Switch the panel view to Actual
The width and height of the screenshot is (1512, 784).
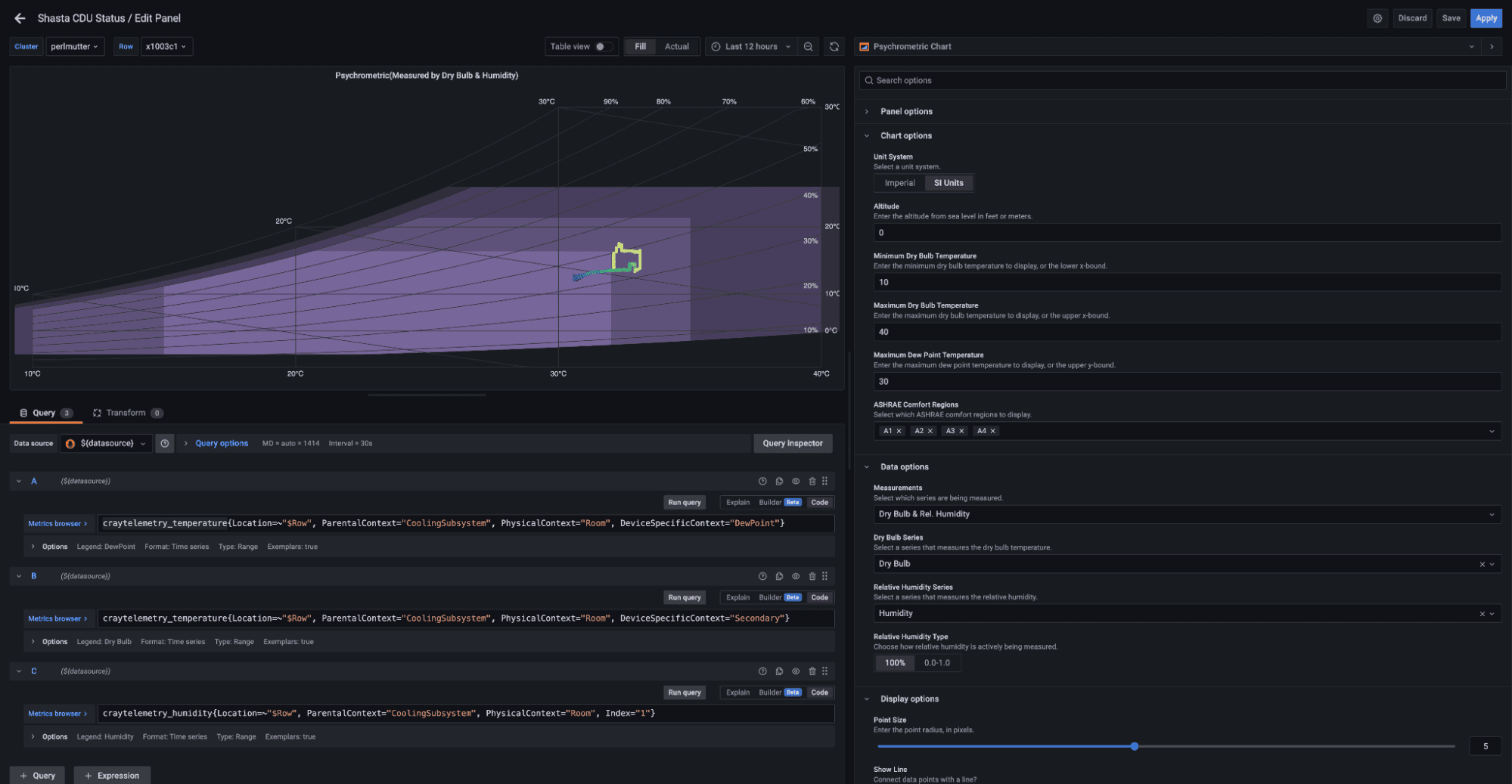coord(677,46)
